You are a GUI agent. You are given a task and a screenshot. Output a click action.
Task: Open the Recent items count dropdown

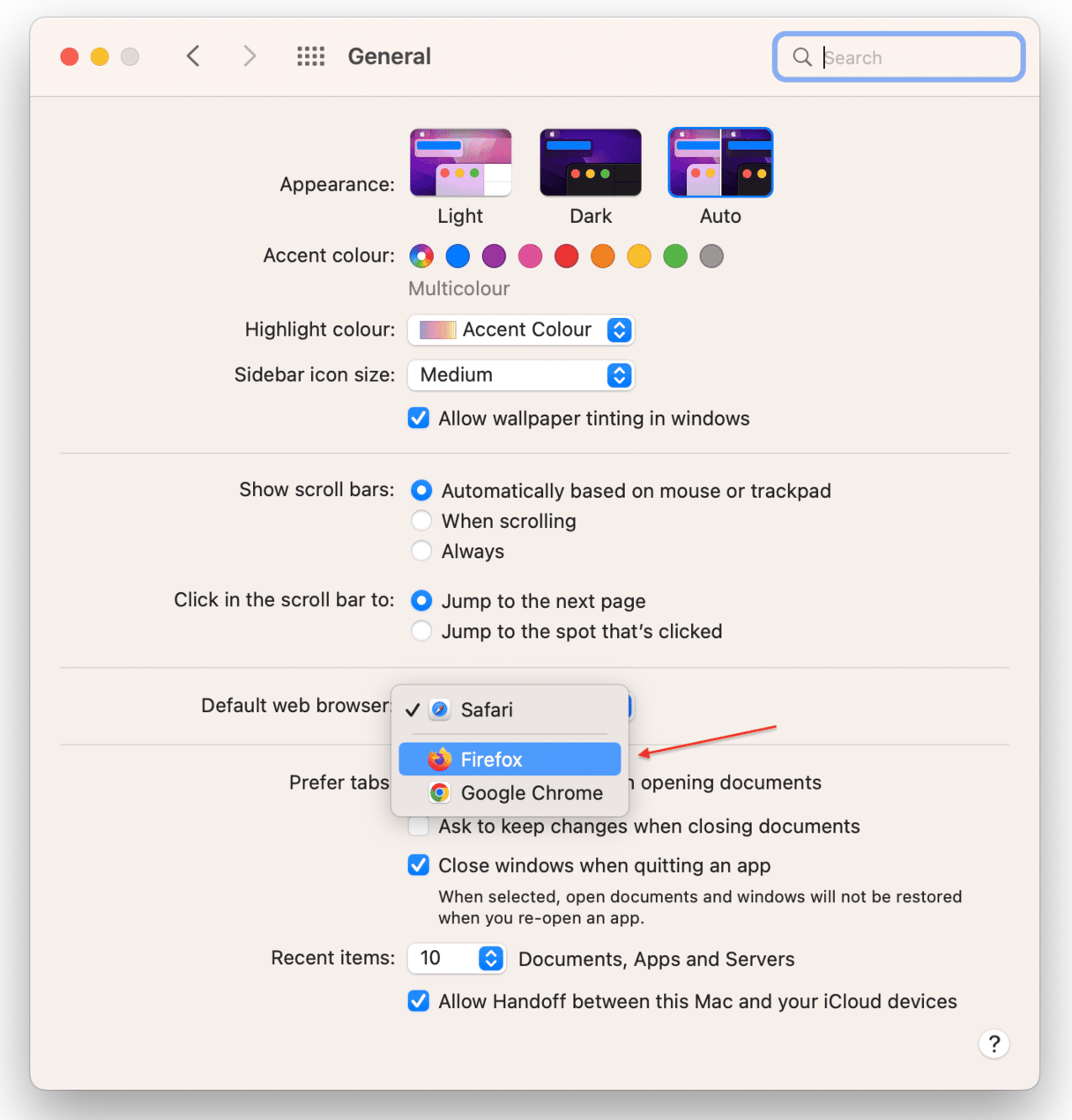pos(457,958)
